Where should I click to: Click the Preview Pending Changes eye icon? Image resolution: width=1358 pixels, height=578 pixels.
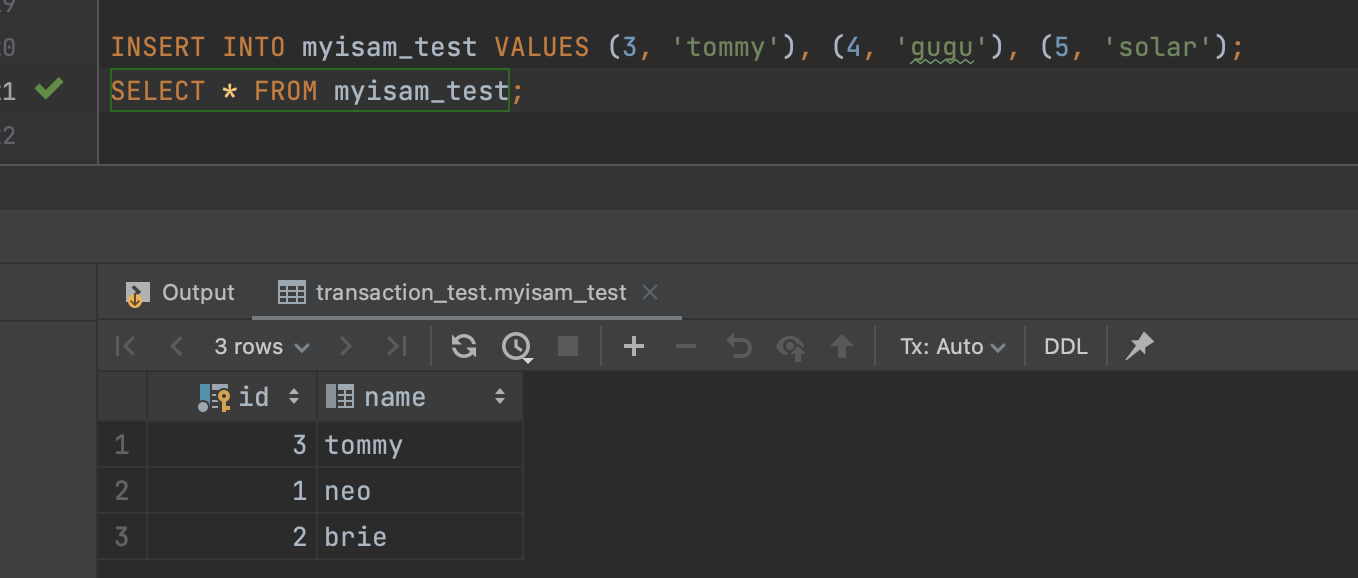point(790,347)
